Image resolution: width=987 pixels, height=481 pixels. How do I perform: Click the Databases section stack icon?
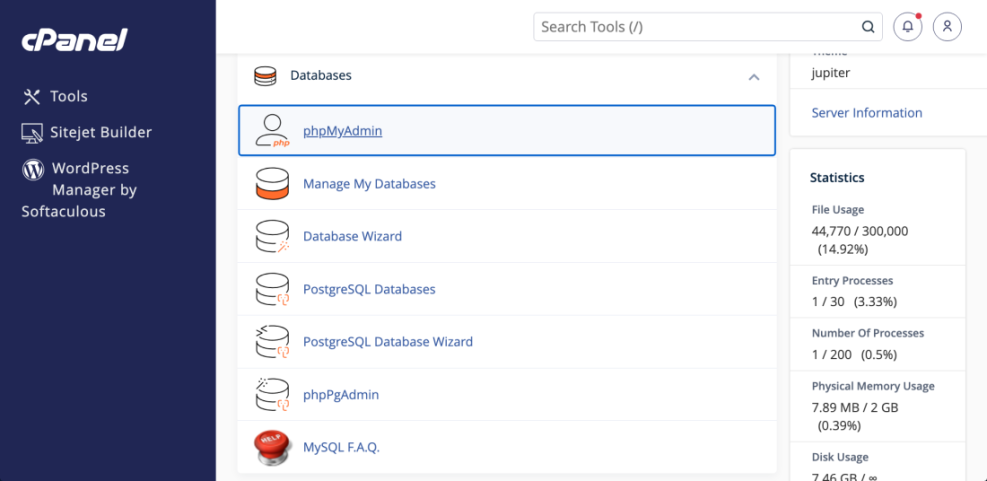(x=265, y=76)
